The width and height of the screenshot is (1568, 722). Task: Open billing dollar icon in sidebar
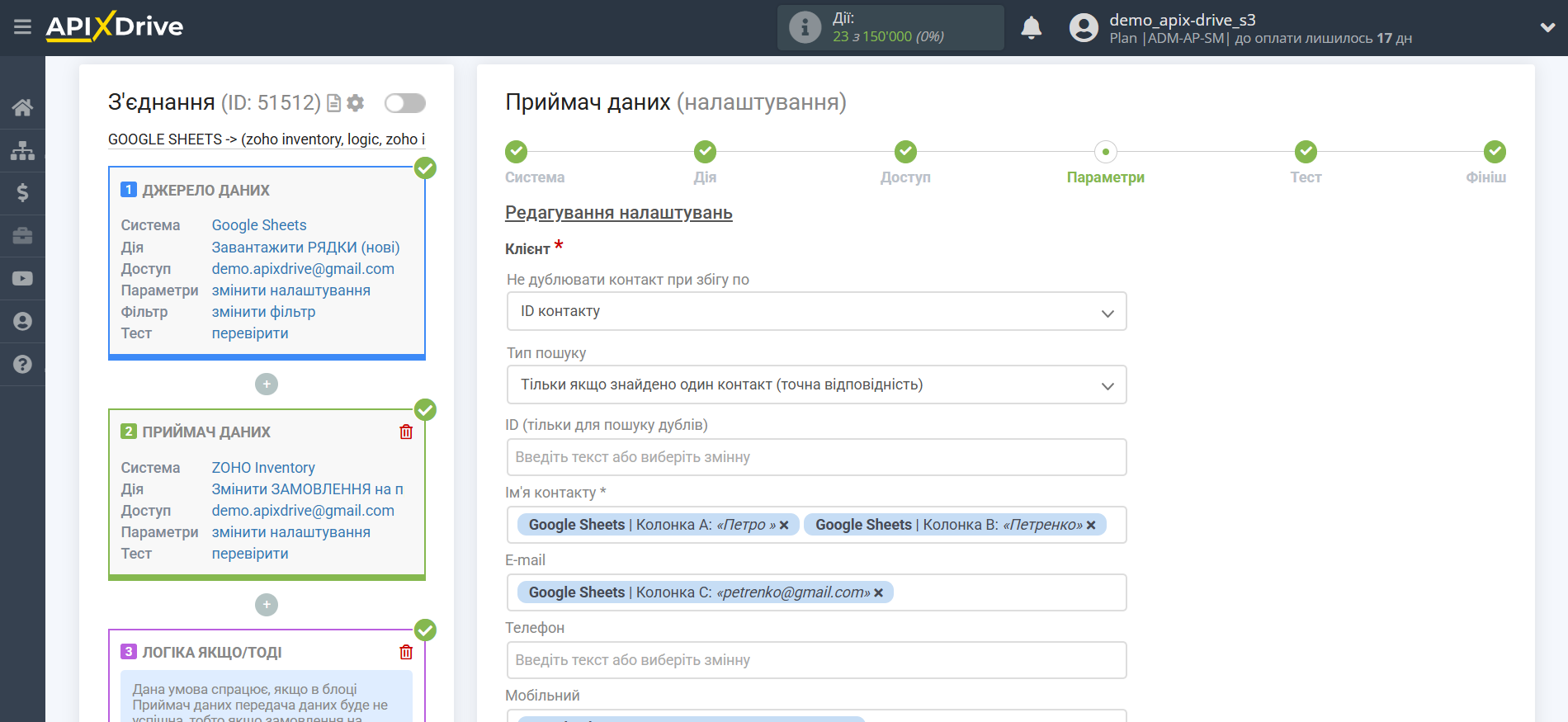[22, 193]
